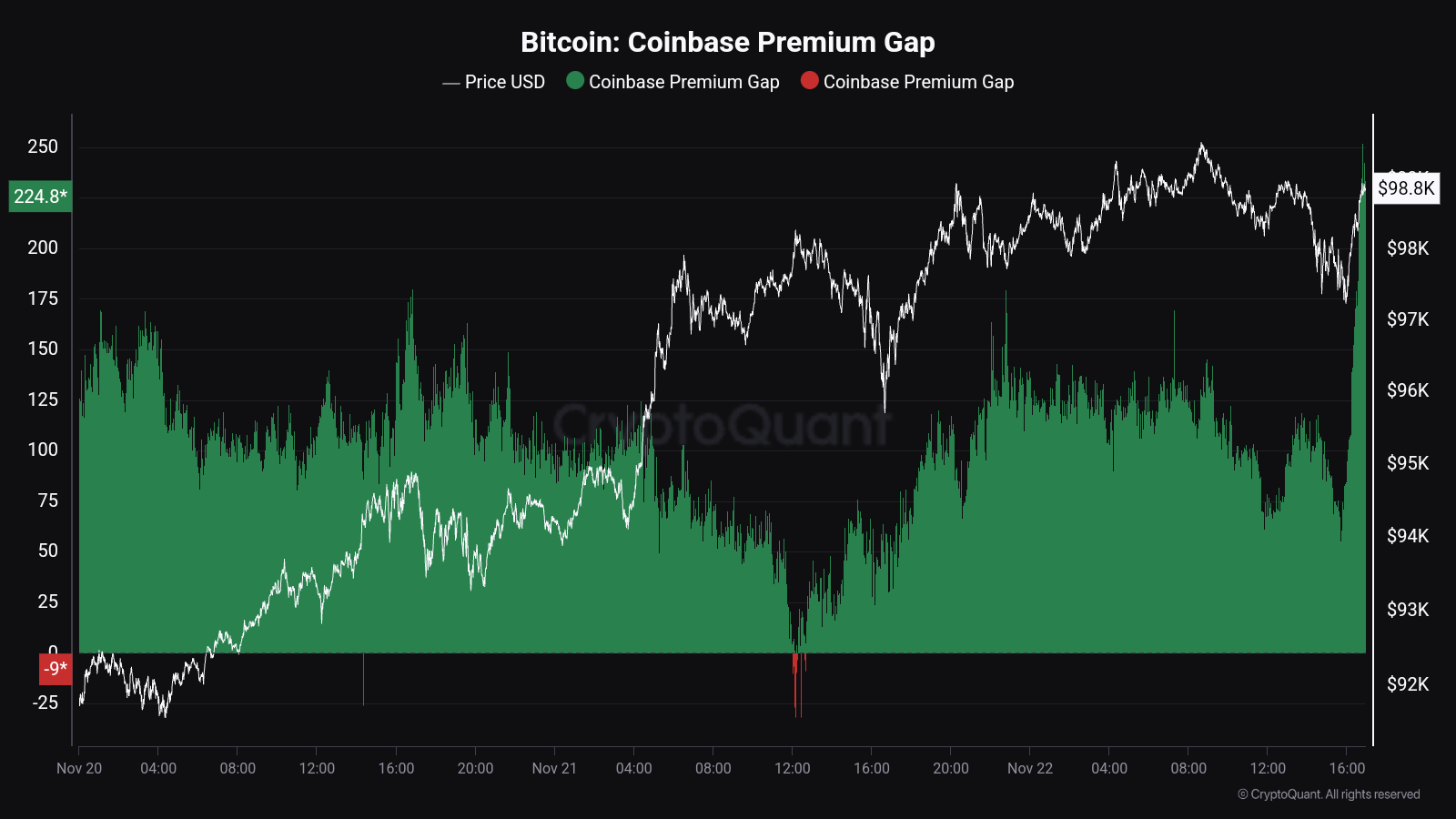This screenshot has width=1456, height=819.
Task: Select the green 224.8* value marker
Action: tap(40, 197)
